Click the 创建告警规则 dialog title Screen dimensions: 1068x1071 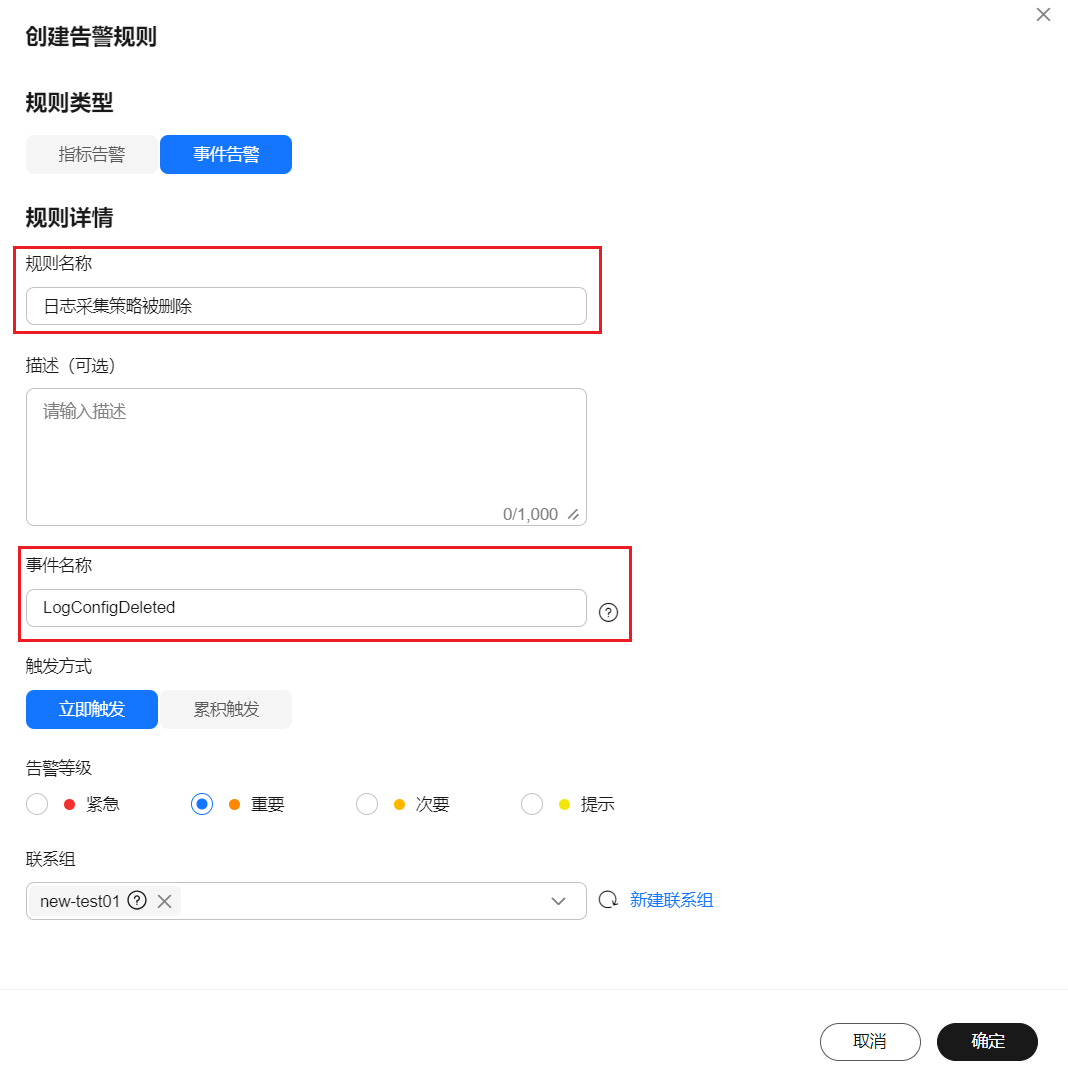(91, 36)
